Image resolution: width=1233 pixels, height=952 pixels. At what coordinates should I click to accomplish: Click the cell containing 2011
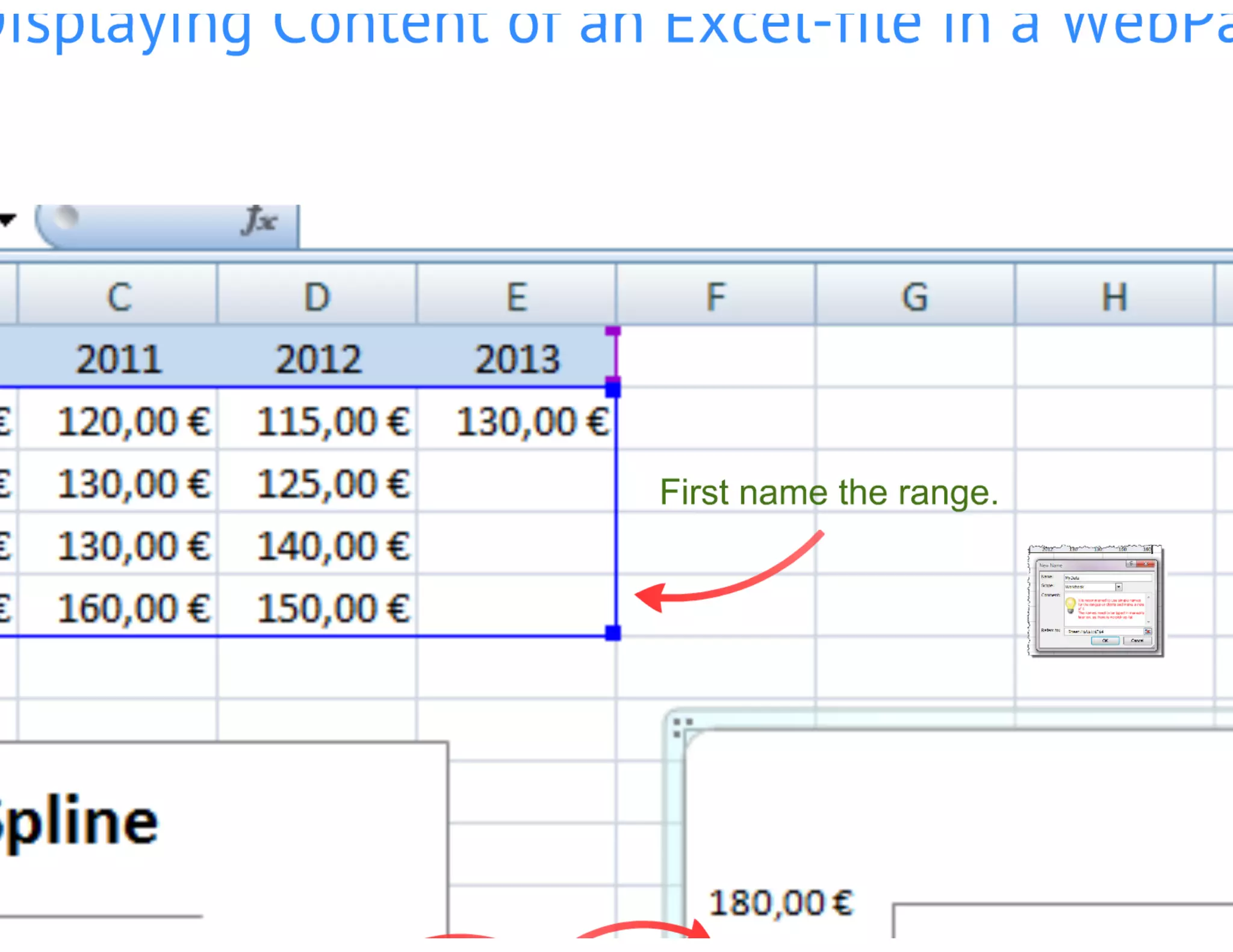pyautogui.click(x=118, y=359)
